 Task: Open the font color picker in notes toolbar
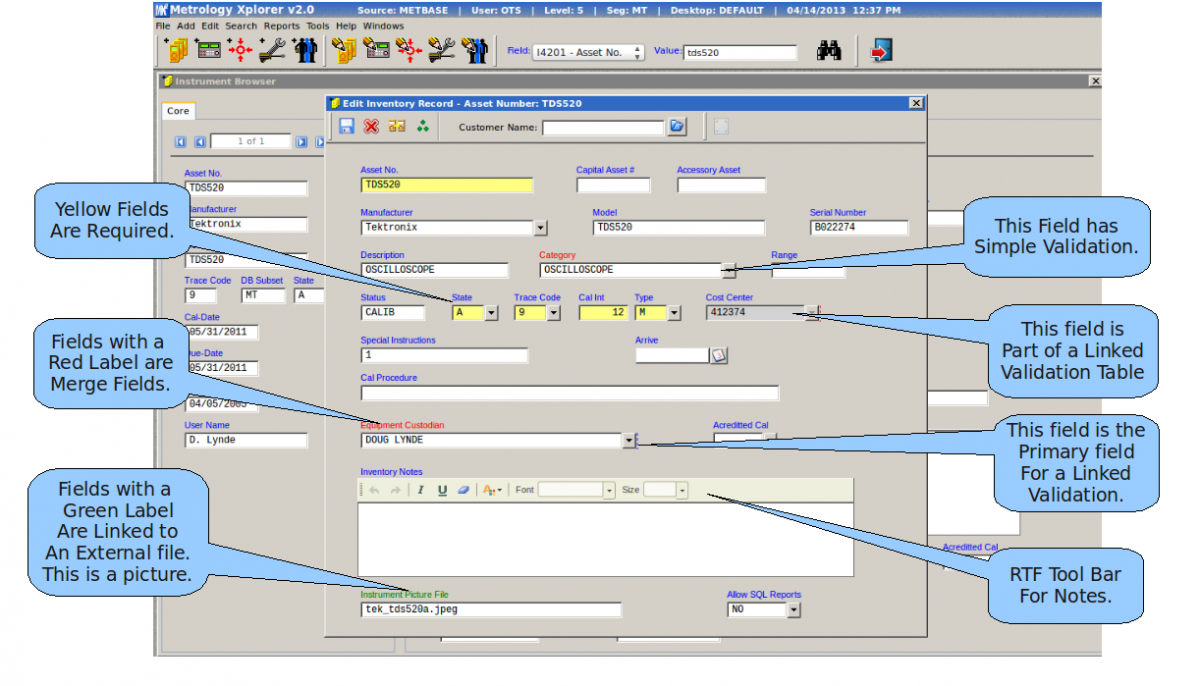491,490
